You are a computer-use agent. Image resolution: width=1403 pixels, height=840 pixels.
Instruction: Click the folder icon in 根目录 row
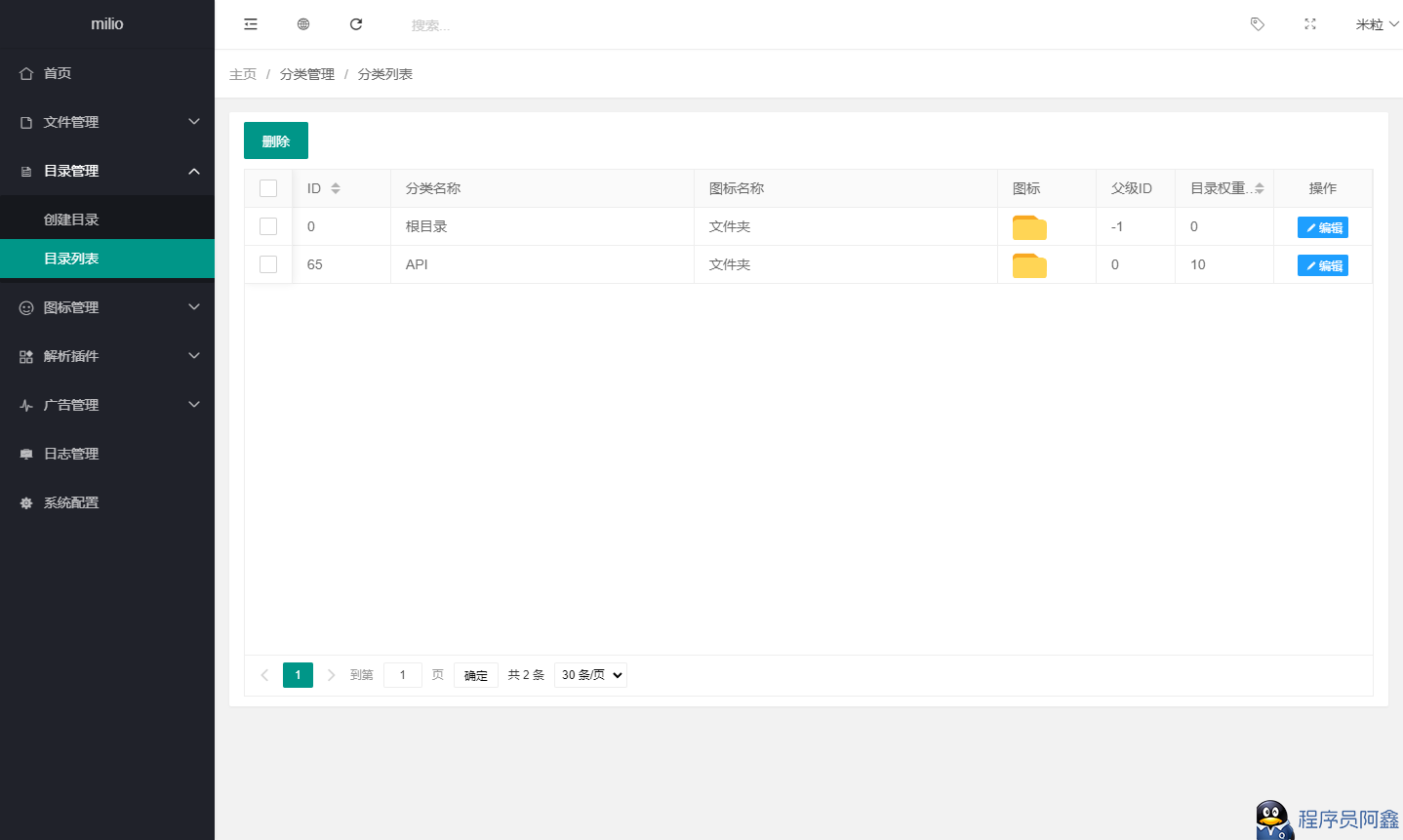click(x=1029, y=227)
